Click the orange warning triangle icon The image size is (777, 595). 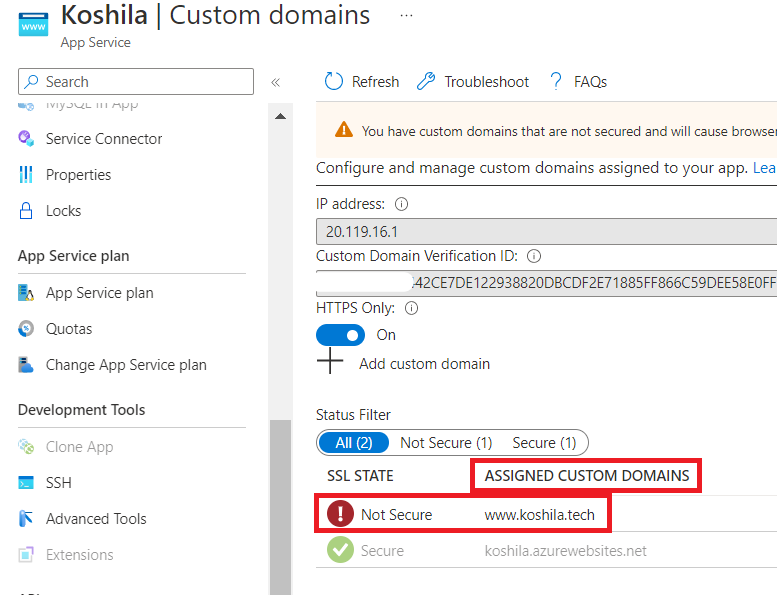click(x=344, y=130)
